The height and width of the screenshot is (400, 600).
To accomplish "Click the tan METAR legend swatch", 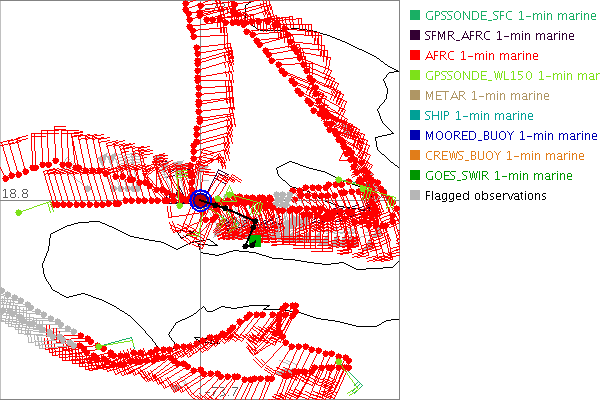I will (413, 96).
